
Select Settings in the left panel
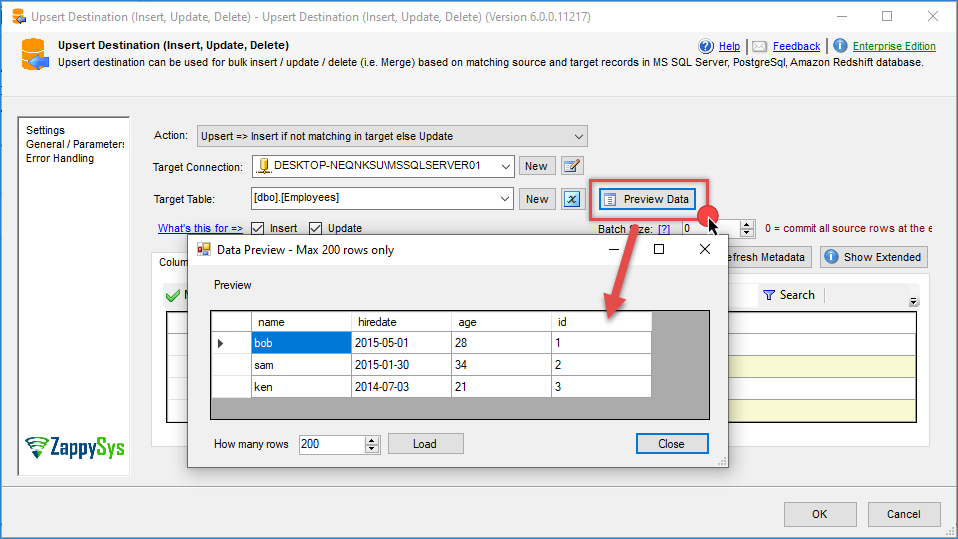pyautogui.click(x=45, y=130)
